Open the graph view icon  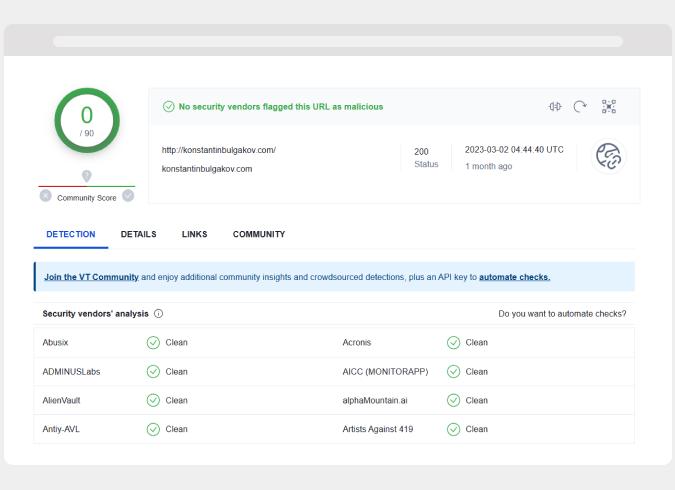coord(609,106)
